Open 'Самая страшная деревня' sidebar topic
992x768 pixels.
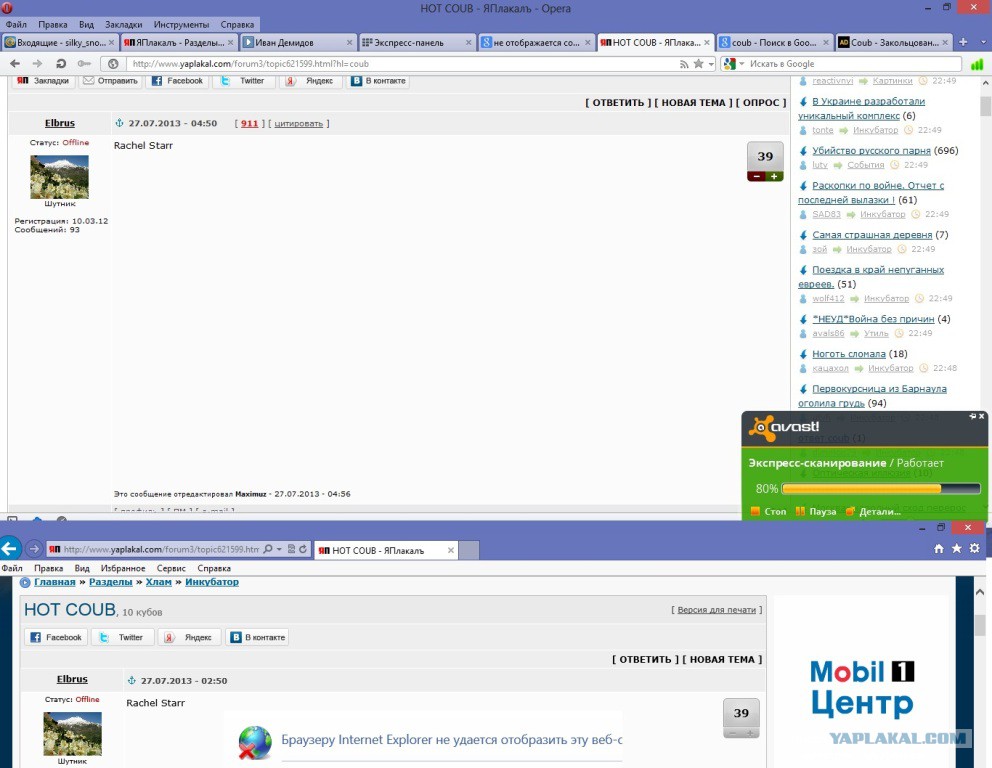pos(872,235)
